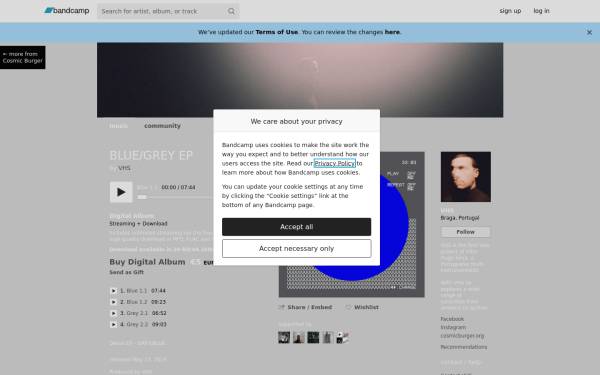Switch to the community tab
The height and width of the screenshot is (375, 600).
tap(162, 126)
